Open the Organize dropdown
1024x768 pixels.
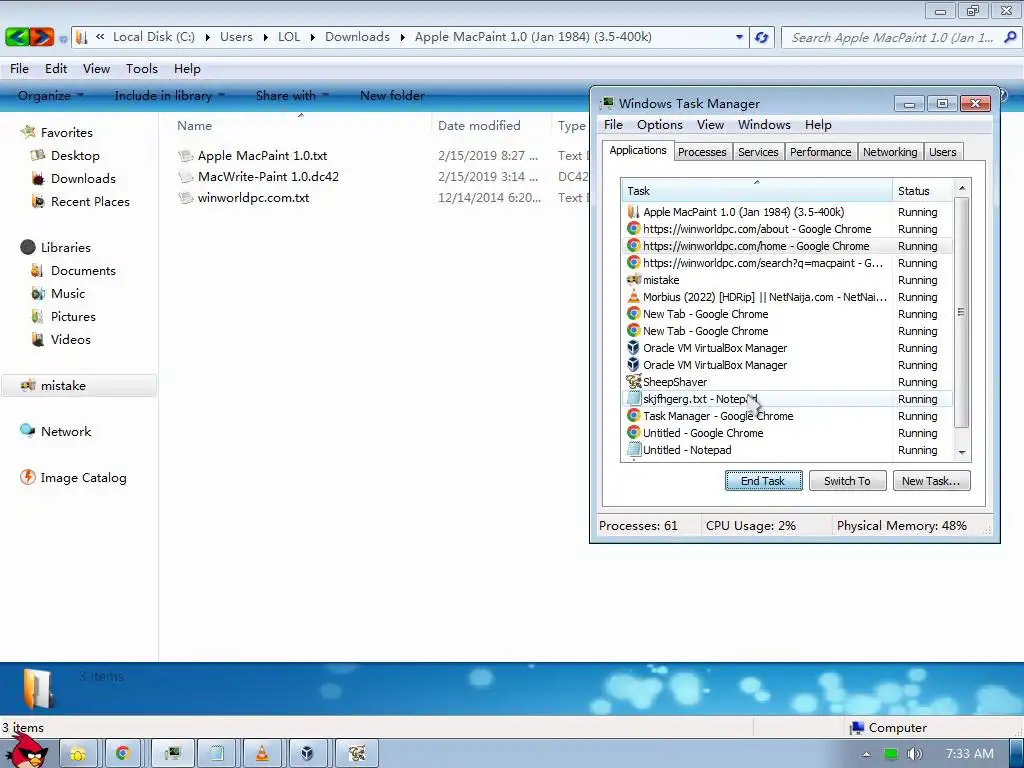51,95
